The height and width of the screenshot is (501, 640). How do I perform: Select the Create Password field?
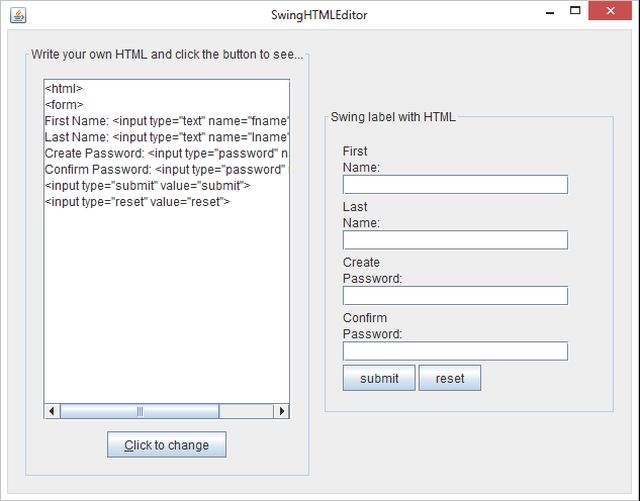pos(455,295)
